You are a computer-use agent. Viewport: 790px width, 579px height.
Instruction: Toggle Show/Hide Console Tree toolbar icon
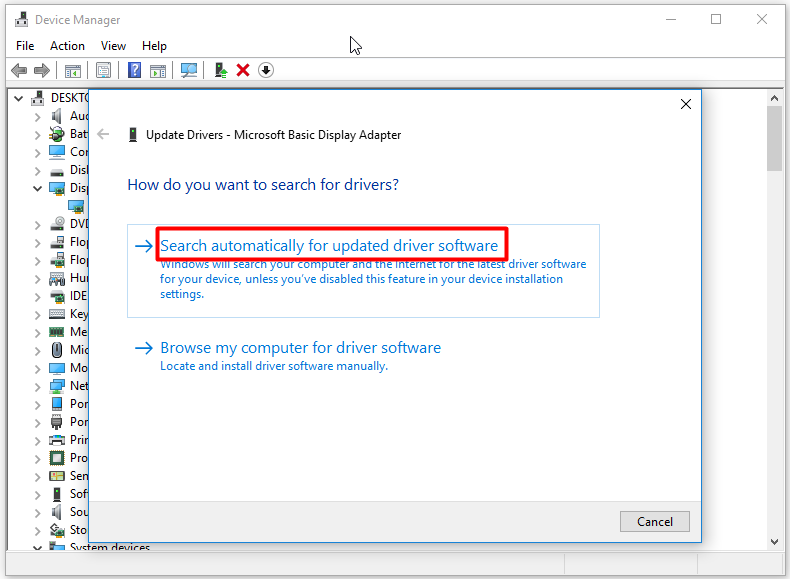73,71
